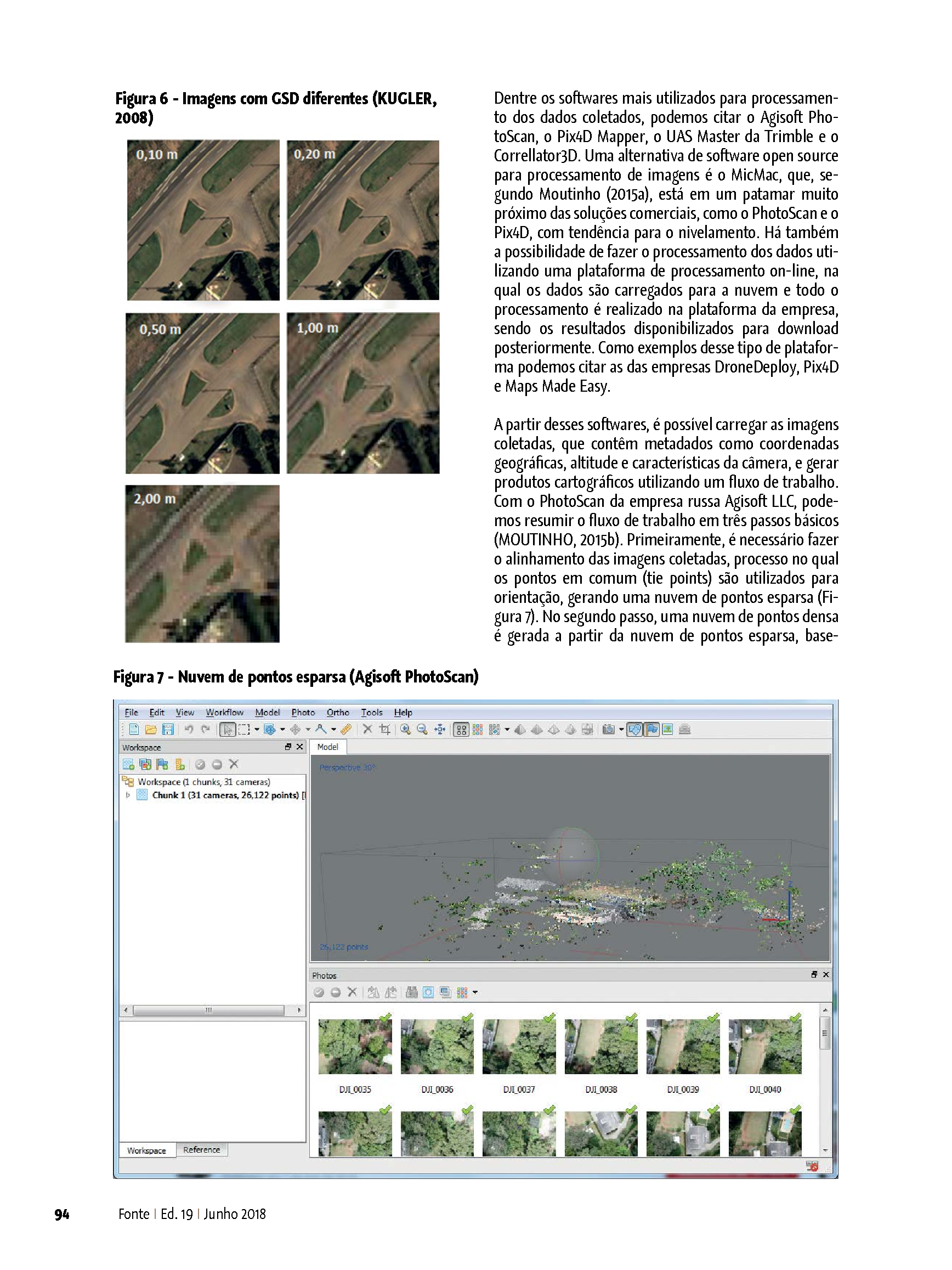
Task: Show the Shaded model view icon
Action: [520, 729]
